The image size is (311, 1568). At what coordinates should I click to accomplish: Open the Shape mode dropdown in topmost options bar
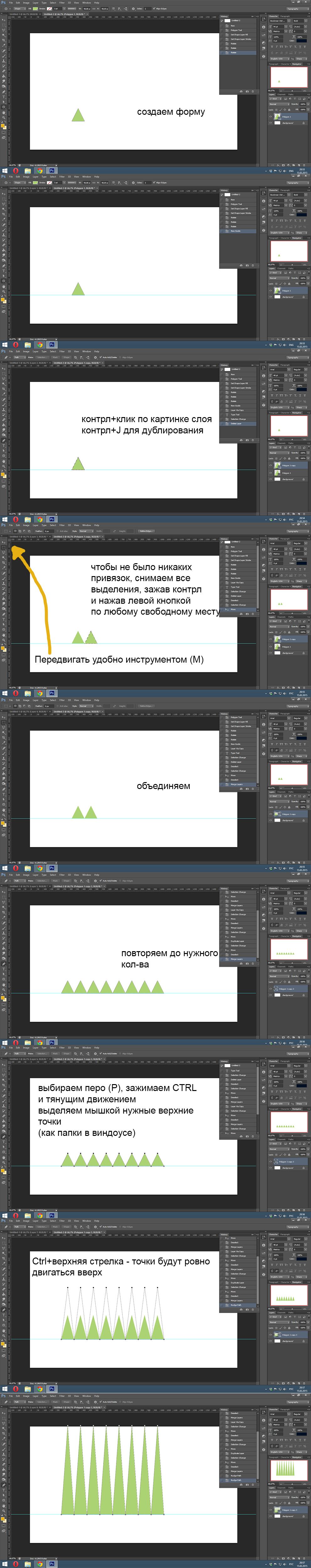(x=18, y=8)
